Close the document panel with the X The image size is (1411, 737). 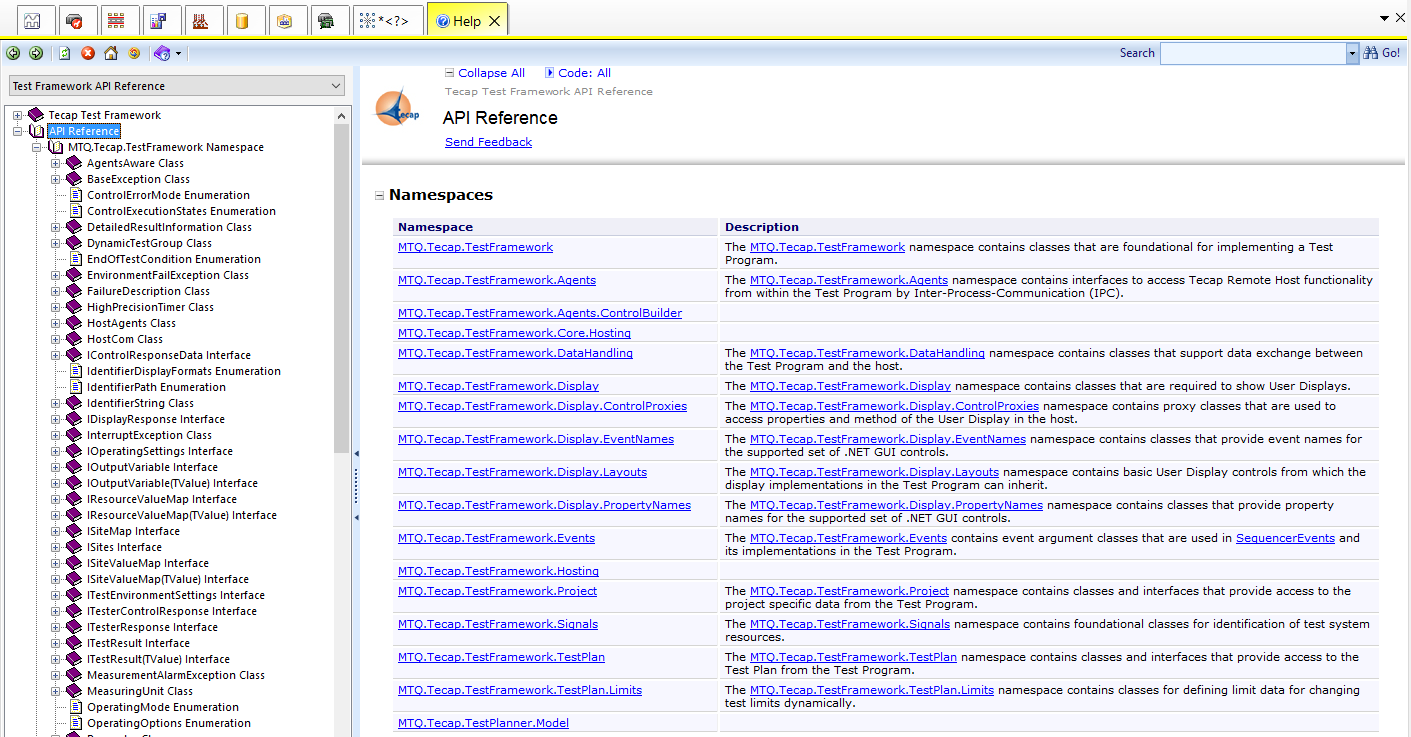click(1401, 18)
